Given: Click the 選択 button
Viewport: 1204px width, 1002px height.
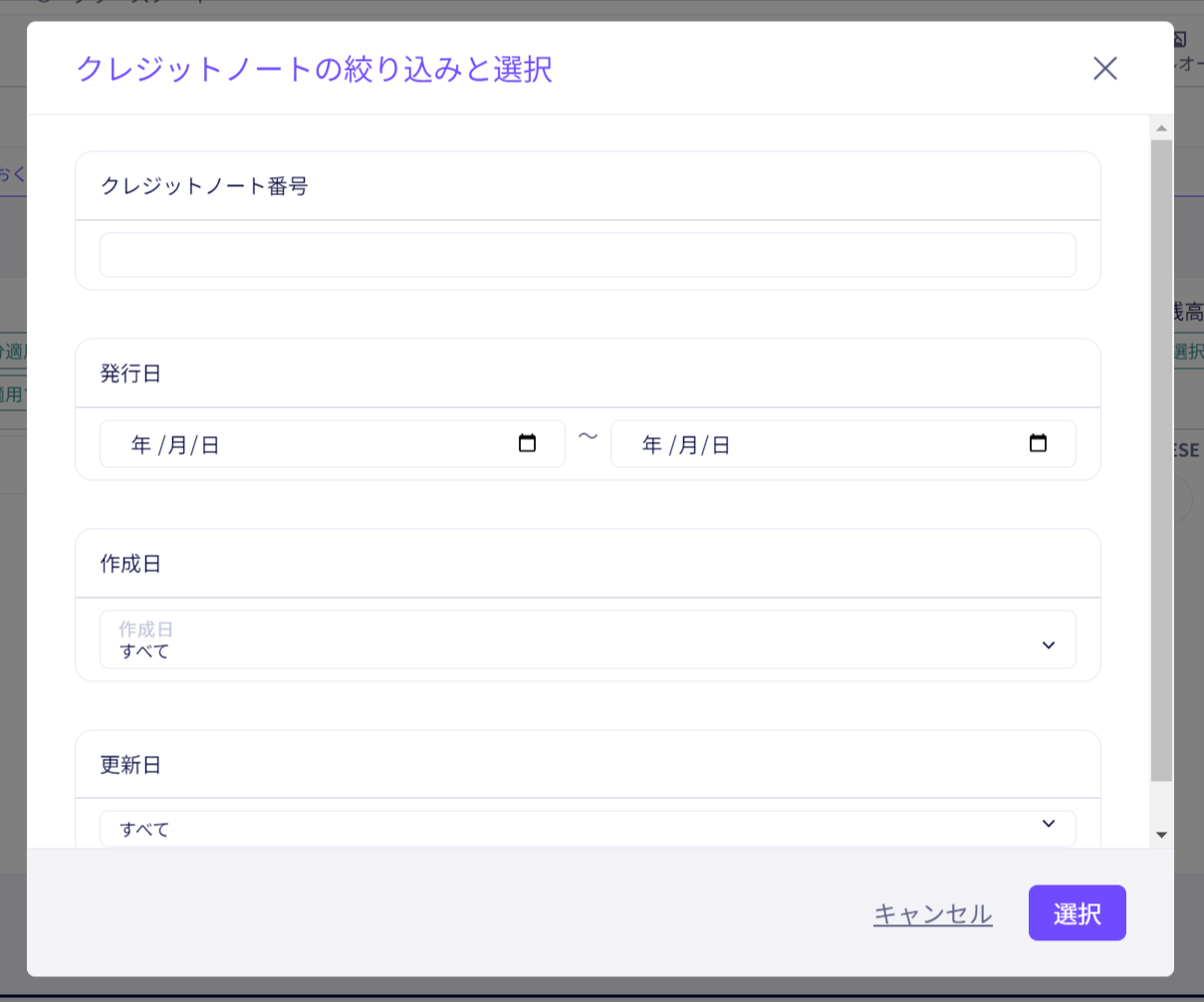Looking at the screenshot, I should 1078,913.
